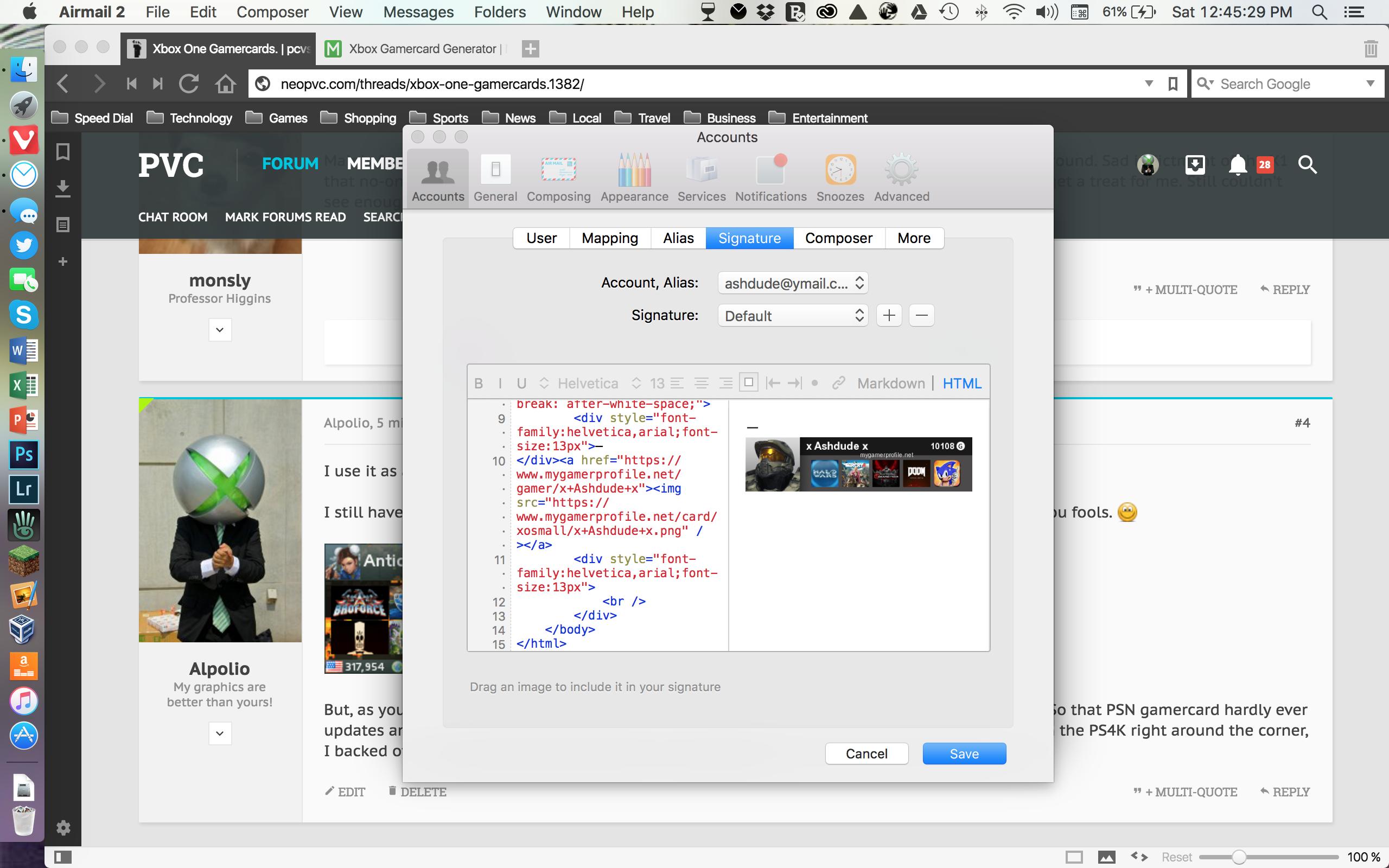Click Save in Accounts dialog
This screenshot has width=1389, height=868.
(x=964, y=754)
